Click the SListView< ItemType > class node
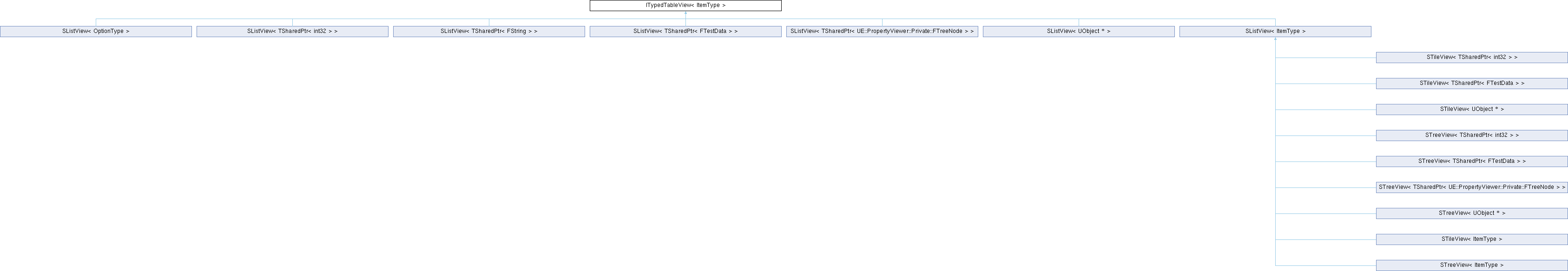1568x271 pixels. (1275, 32)
